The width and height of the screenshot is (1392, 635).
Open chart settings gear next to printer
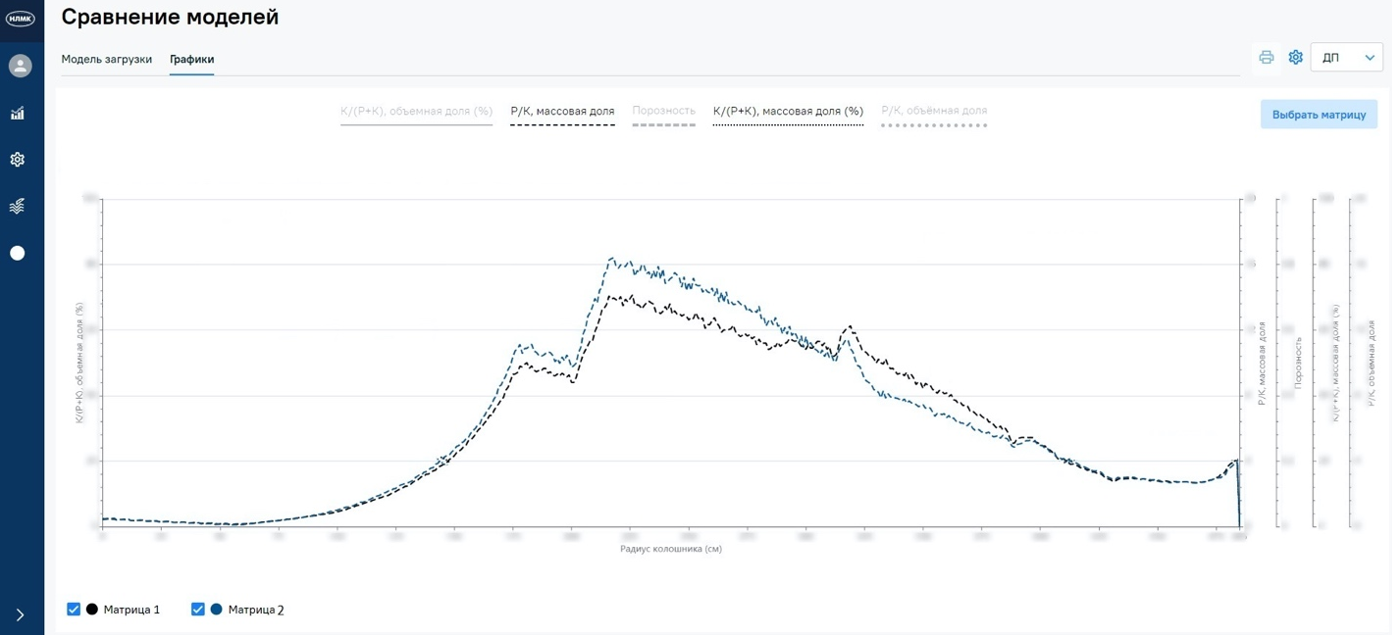pyautogui.click(x=1296, y=57)
